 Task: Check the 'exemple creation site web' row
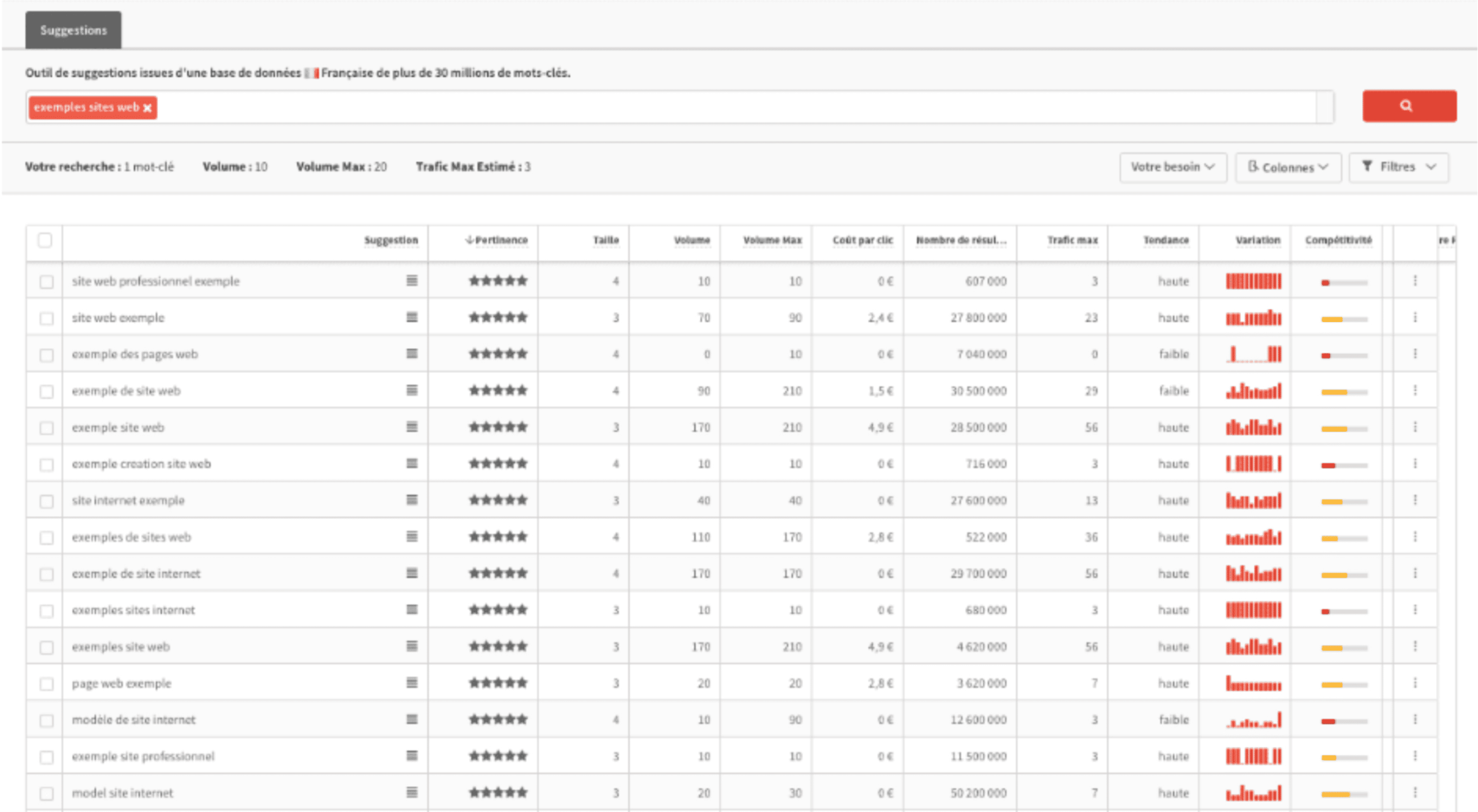click(46, 465)
